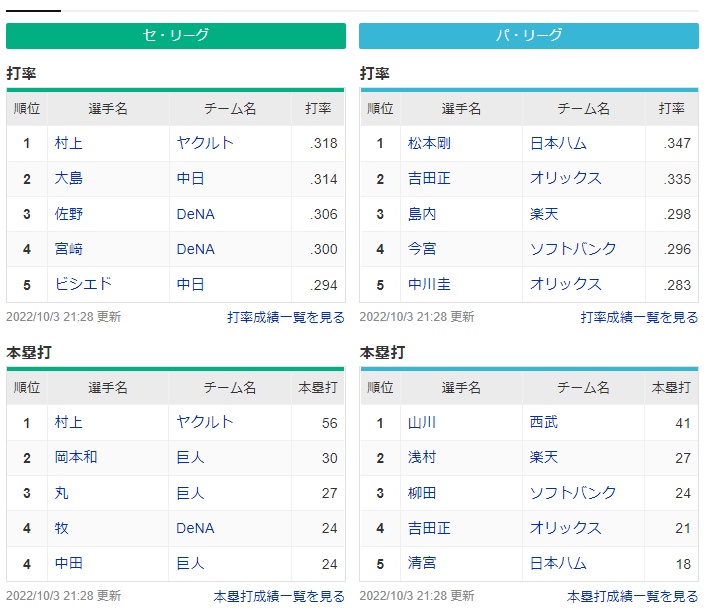Open player 岡本和's link
This screenshot has width=715, height=614.
(x=76, y=457)
